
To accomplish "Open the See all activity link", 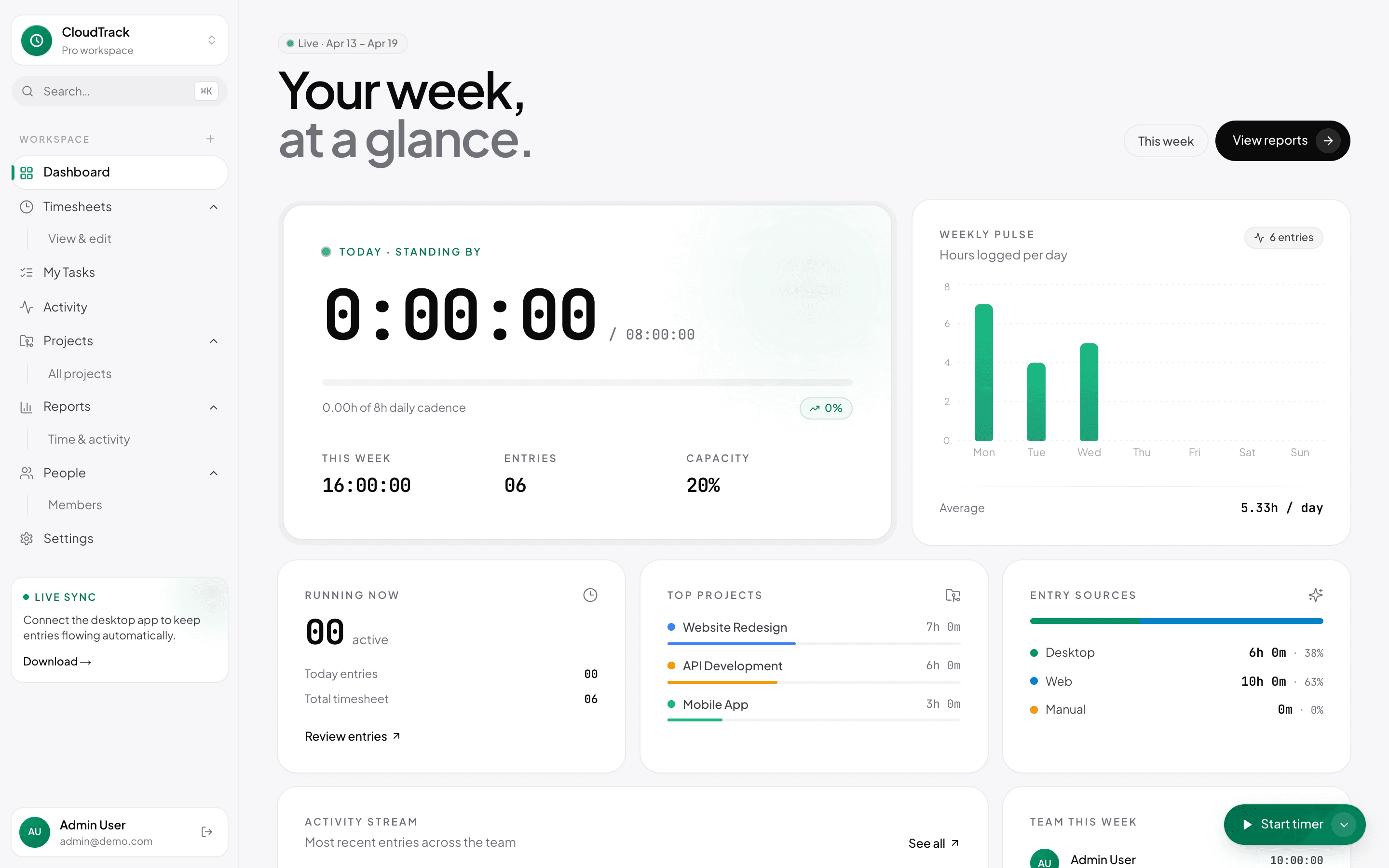I will tap(934, 843).
